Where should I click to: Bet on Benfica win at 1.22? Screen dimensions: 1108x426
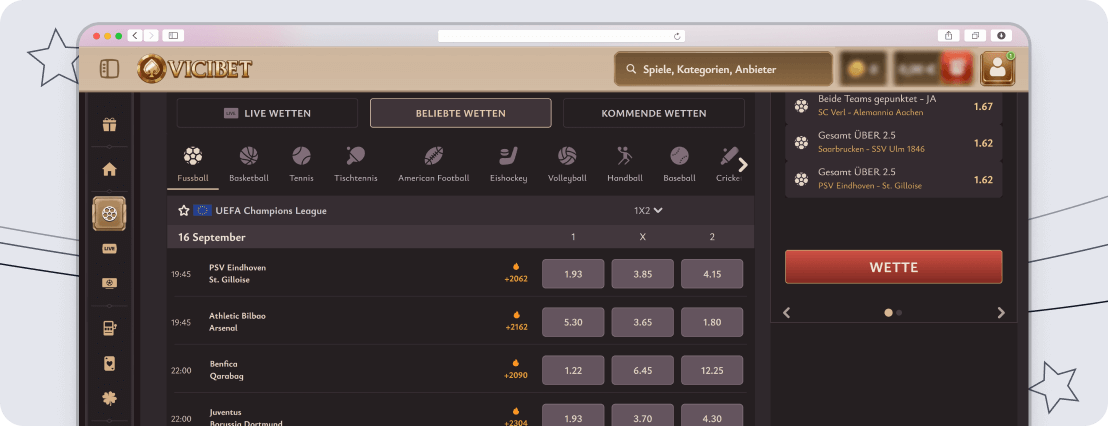tap(573, 370)
